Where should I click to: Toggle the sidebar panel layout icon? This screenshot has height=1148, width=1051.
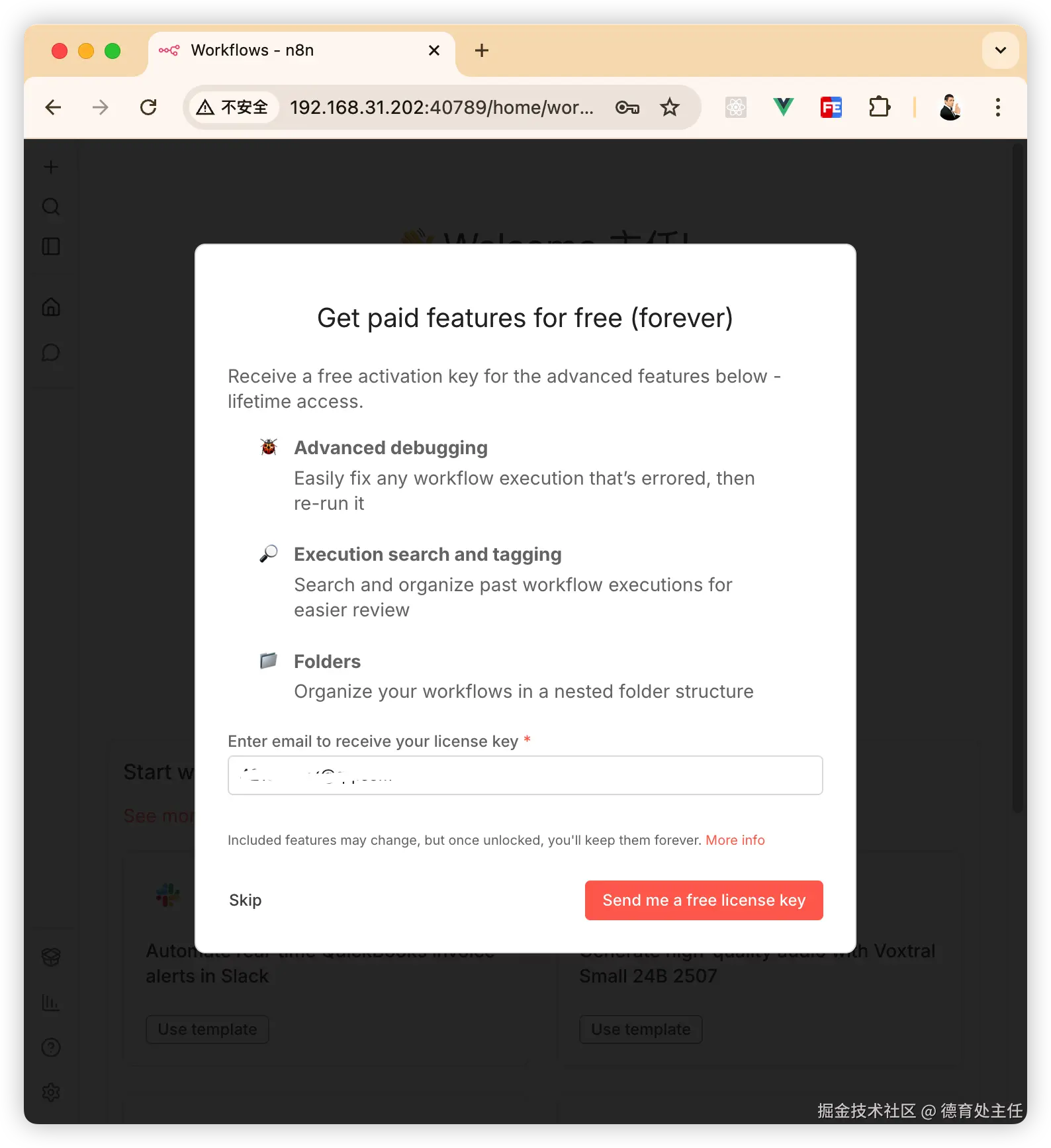(x=51, y=246)
